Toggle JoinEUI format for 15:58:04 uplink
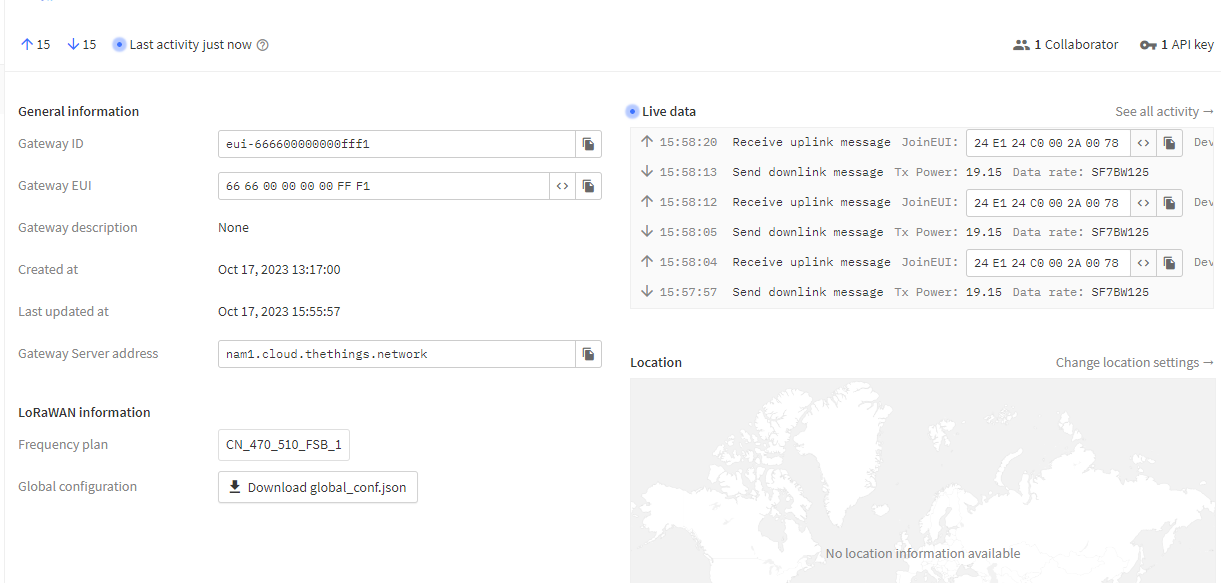This screenshot has width=1221, height=583. click(x=1144, y=263)
